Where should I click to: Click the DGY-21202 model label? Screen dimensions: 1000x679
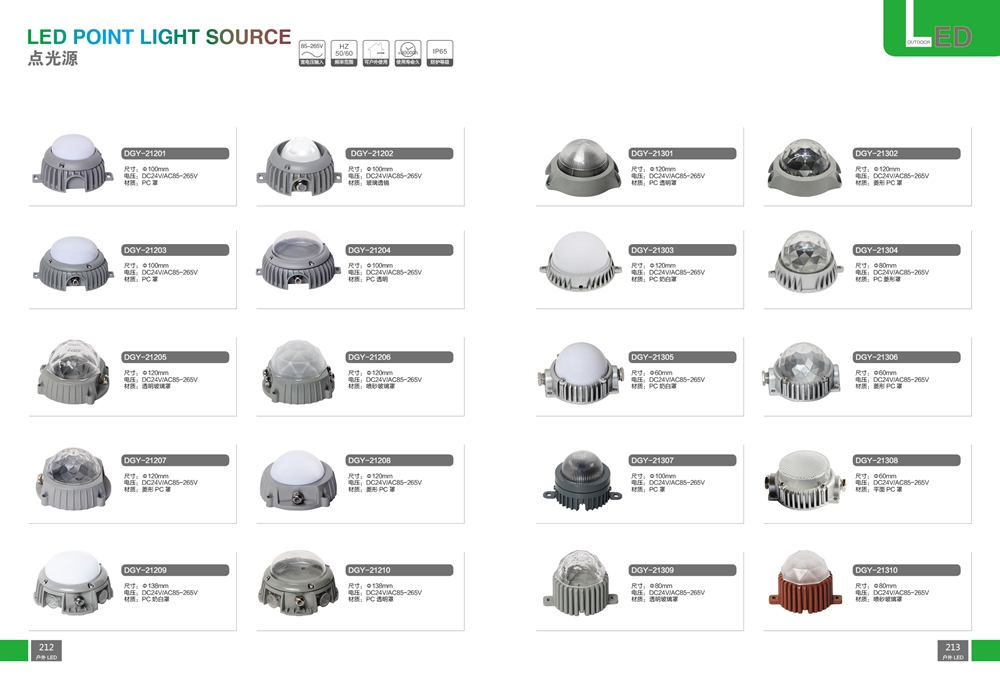(x=399, y=154)
